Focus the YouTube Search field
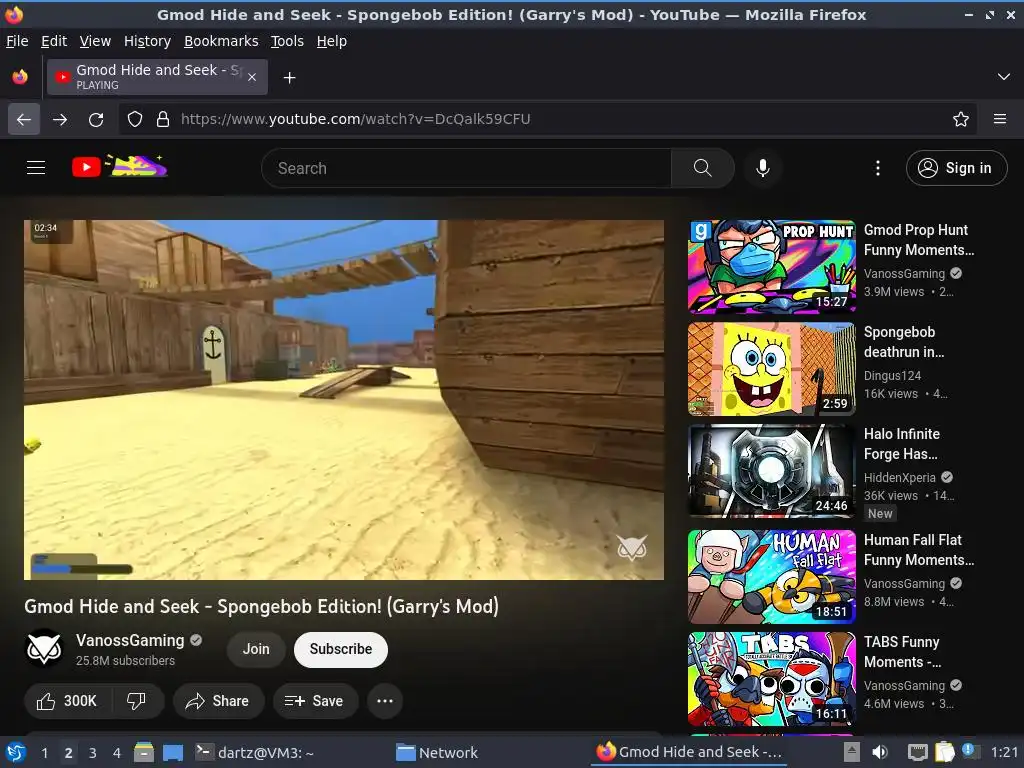Screen dimensions: 1024x768 (x=466, y=168)
